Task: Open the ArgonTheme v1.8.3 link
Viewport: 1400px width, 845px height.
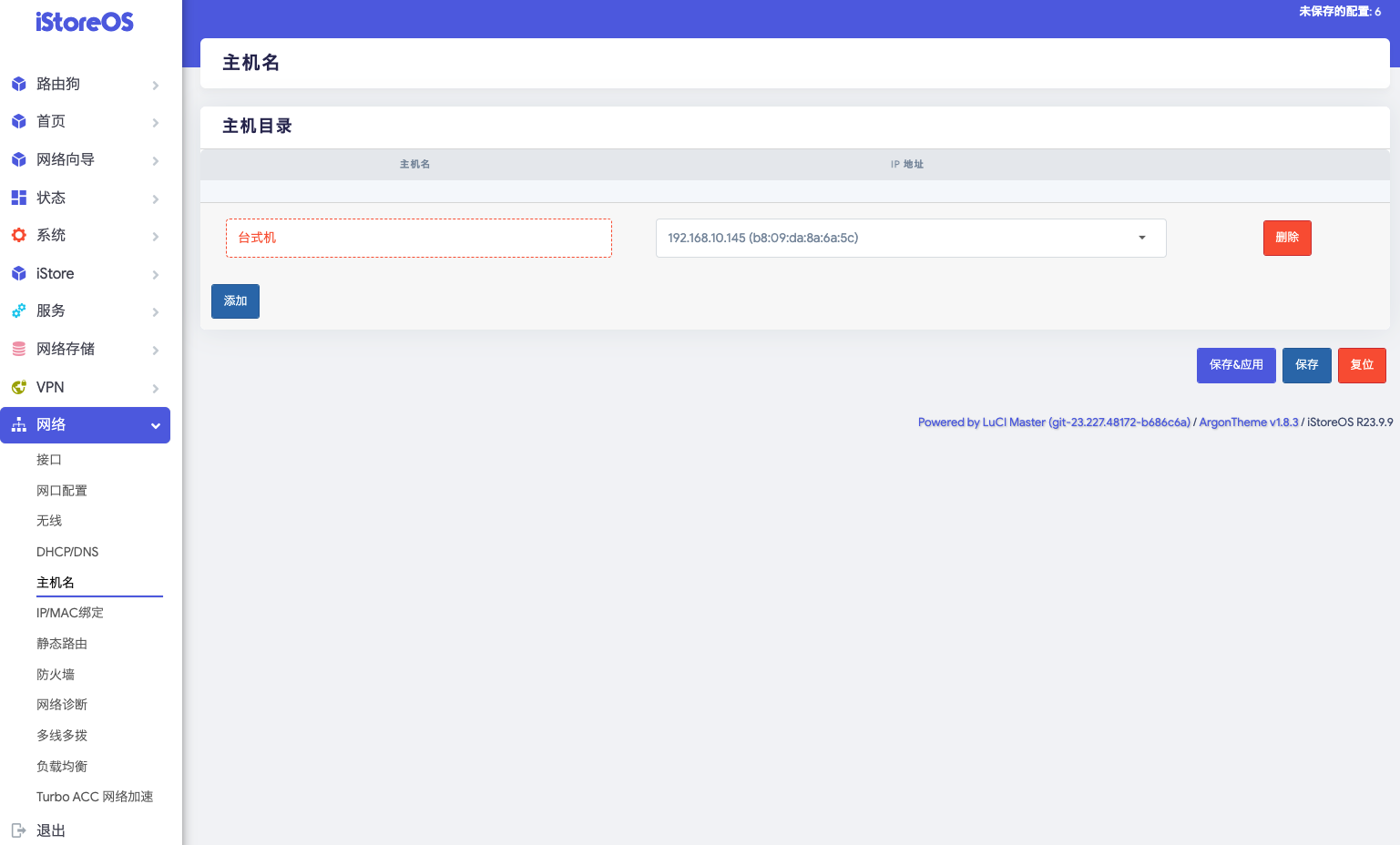Action: point(1249,422)
